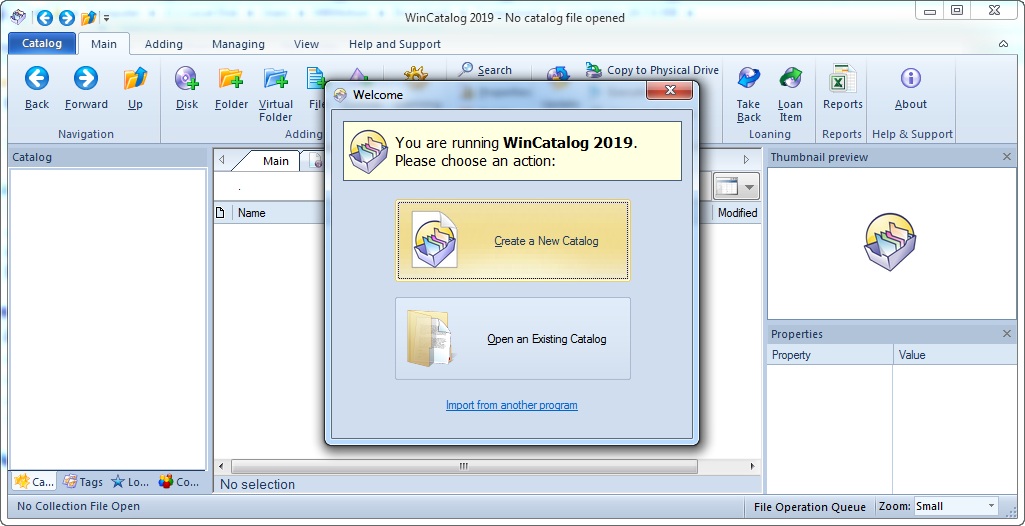Click quick access Forward arrow in title bar
1025x526 pixels.
click(67, 18)
